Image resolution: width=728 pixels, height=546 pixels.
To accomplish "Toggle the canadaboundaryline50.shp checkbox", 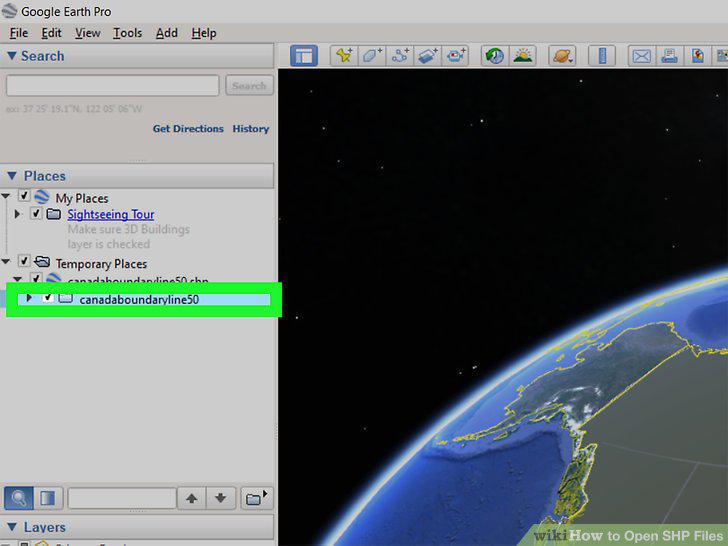I will 36,278.
